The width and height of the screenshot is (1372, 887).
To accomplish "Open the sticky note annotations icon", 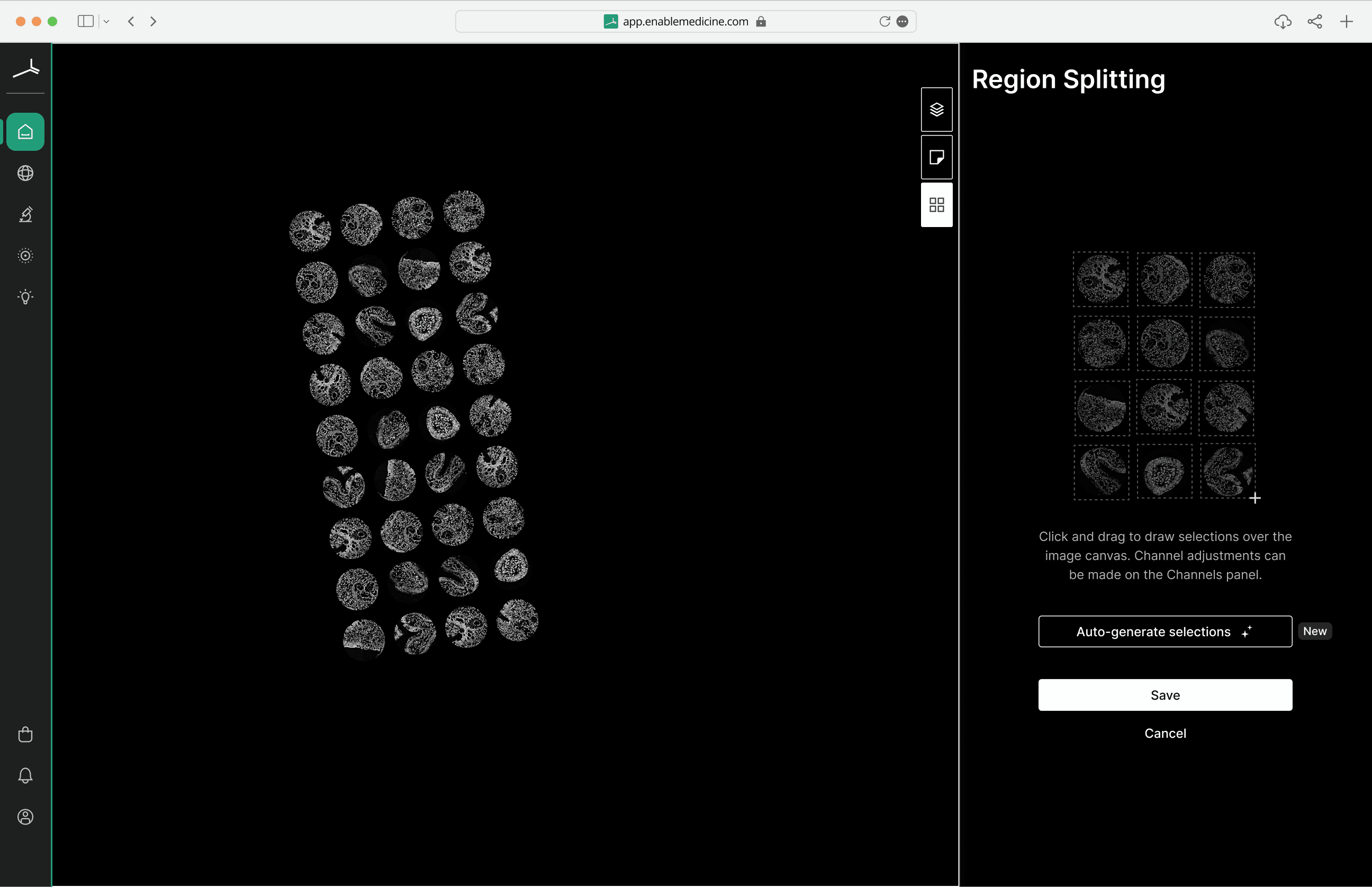I will point(936,157).
